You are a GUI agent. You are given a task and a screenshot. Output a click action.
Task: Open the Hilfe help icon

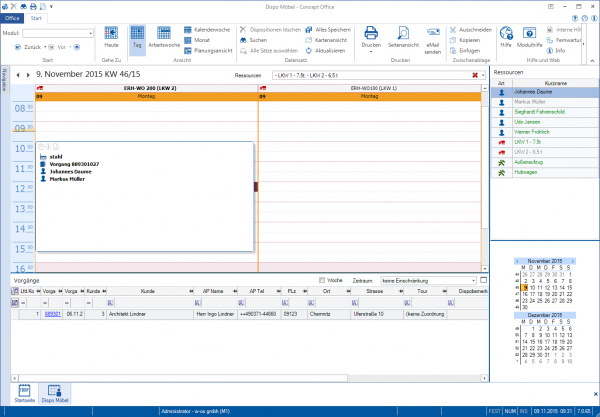pyautogui.click(x=506, y=35)
